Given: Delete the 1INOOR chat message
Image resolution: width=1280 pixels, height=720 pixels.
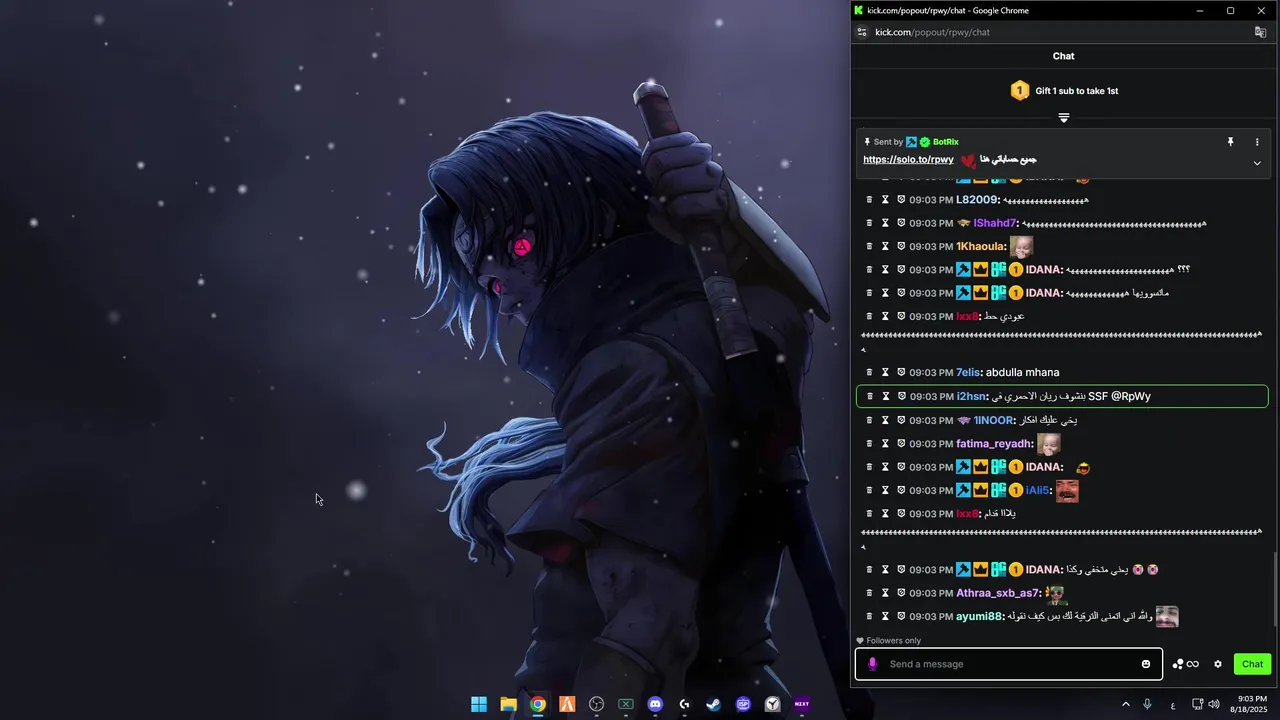Looking at the screenshot, I should click(x=869, y=420).
